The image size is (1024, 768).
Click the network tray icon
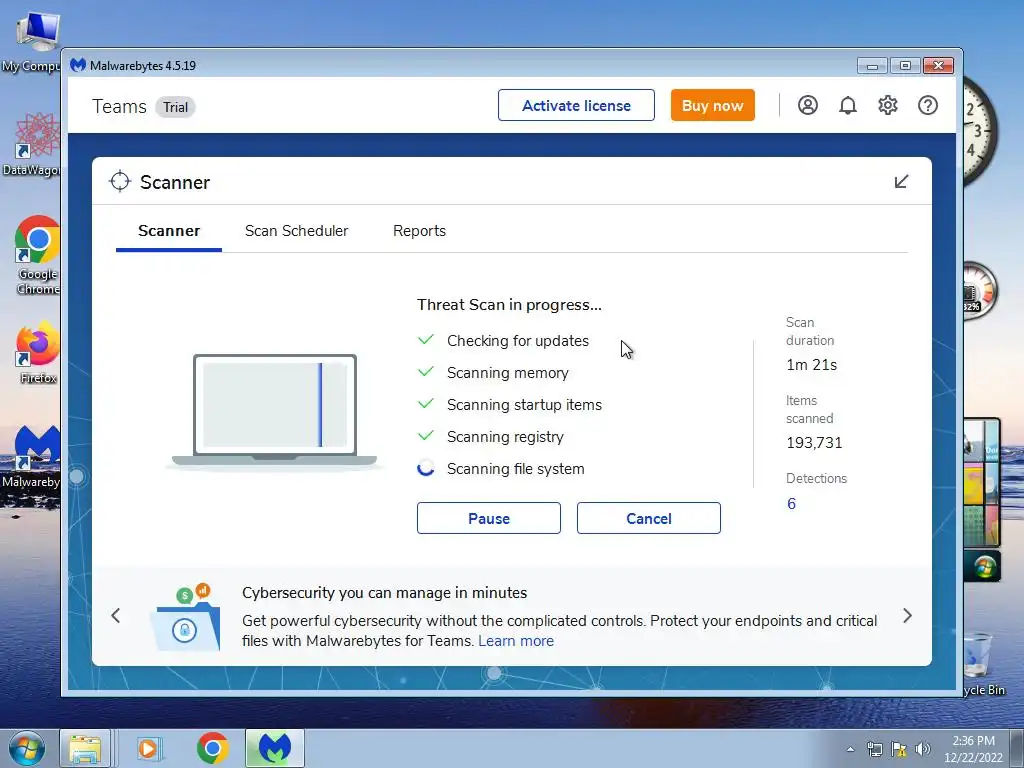click(874, 749)
